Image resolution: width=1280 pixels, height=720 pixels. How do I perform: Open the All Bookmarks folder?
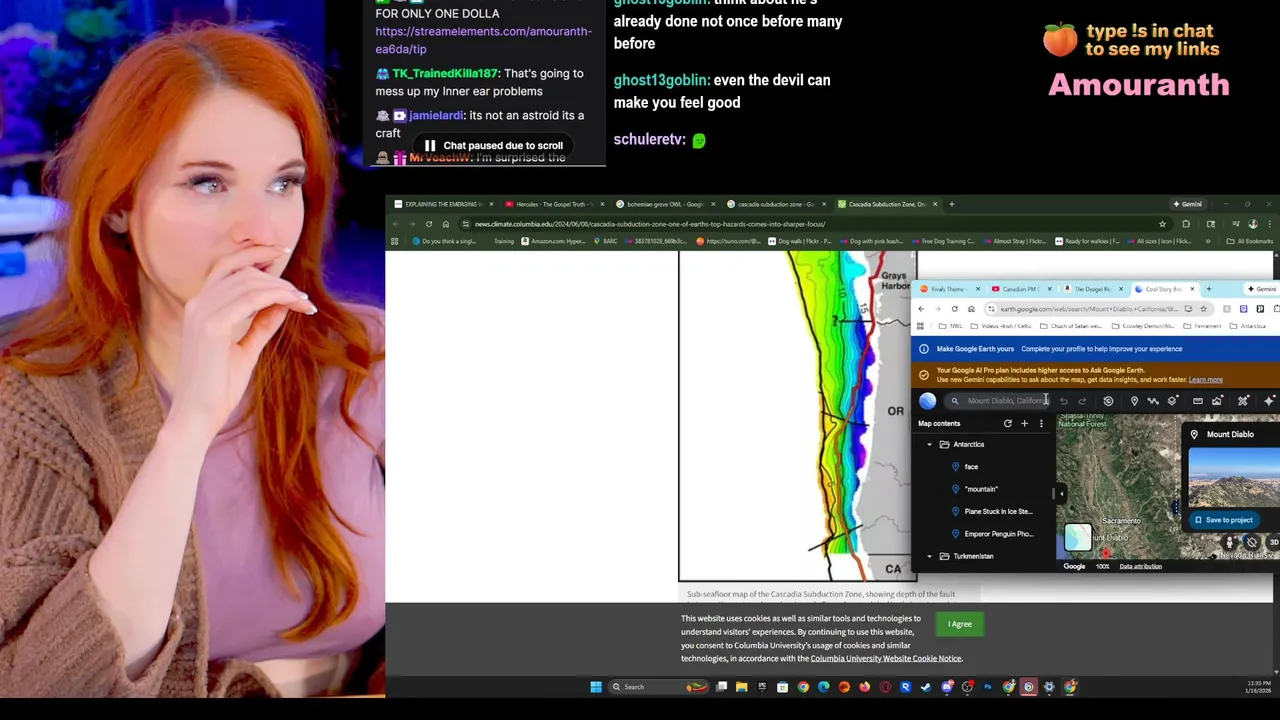point(1250,241)
